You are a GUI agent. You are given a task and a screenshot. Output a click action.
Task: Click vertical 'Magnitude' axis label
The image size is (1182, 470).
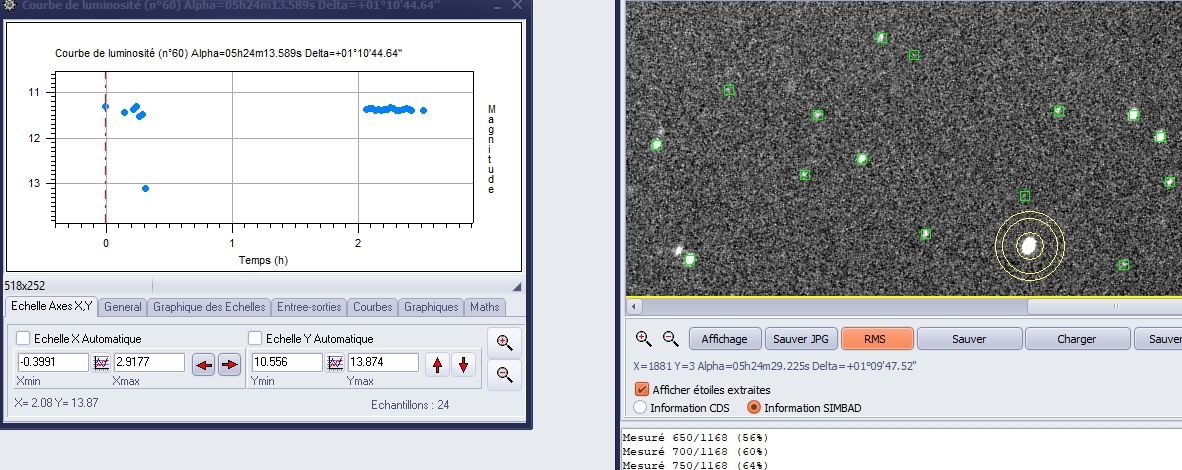491,149
